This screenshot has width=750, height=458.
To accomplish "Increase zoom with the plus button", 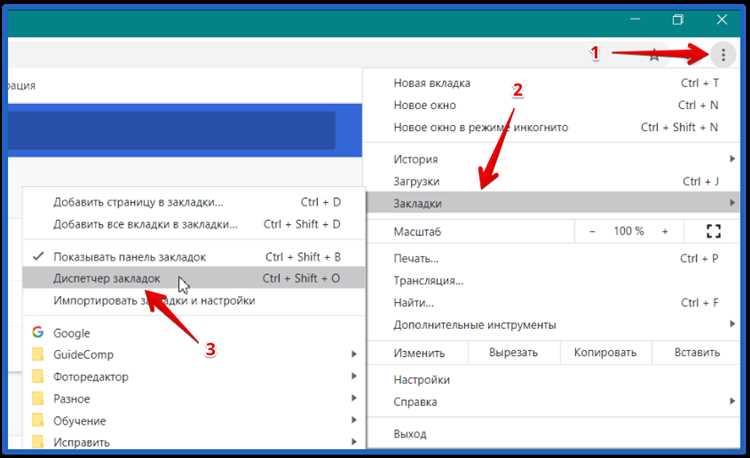I will pyautogui.click(x=665, y=231).
